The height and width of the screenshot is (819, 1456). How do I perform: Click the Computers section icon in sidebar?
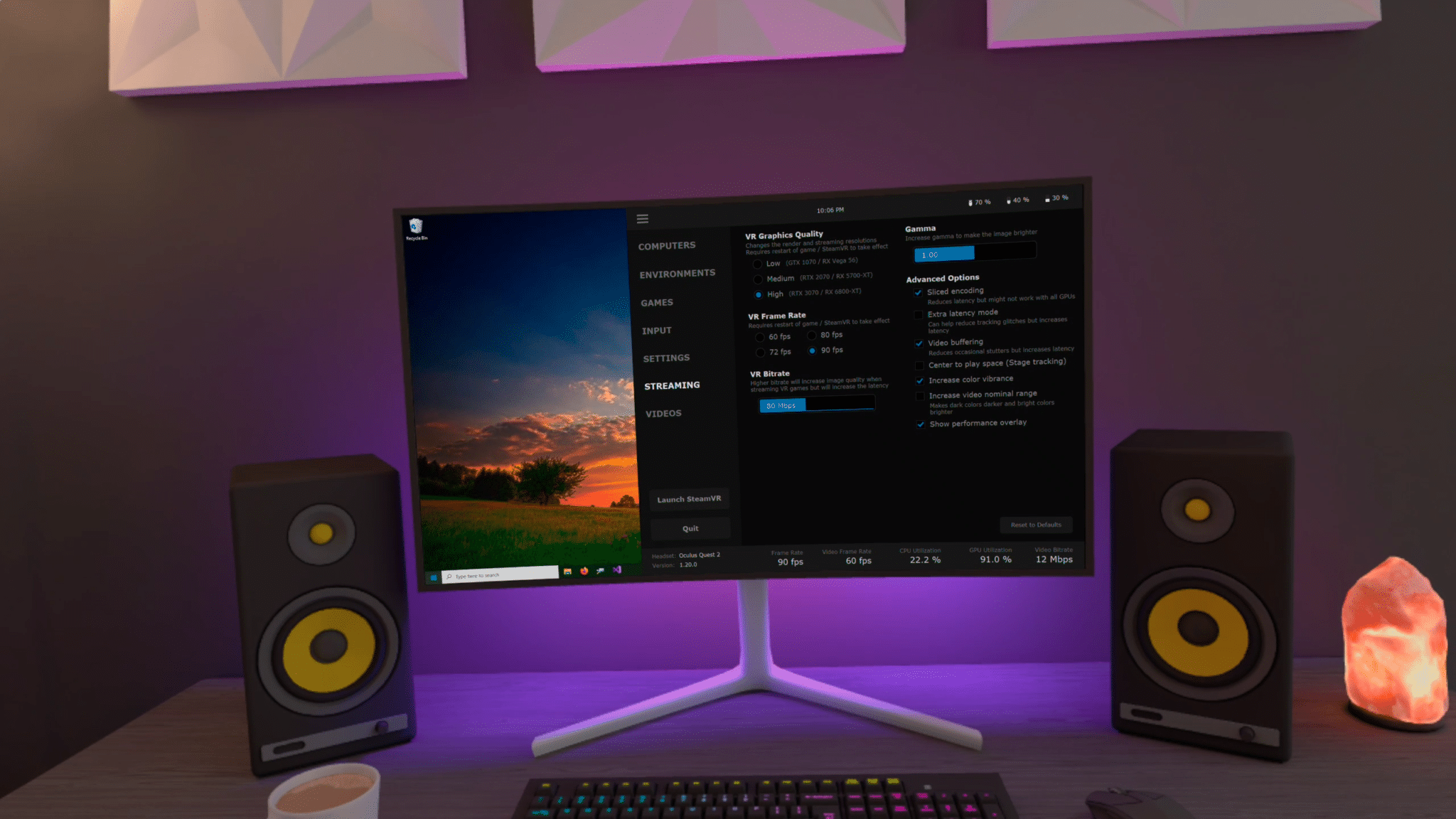(x=666, y=245)
